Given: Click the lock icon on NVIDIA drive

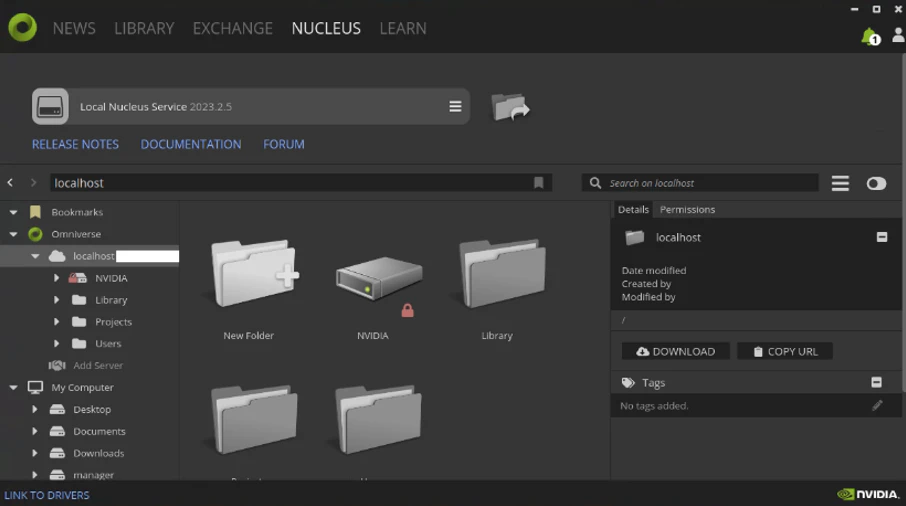Looking at the screenshot, I should (x=407, y=311).
